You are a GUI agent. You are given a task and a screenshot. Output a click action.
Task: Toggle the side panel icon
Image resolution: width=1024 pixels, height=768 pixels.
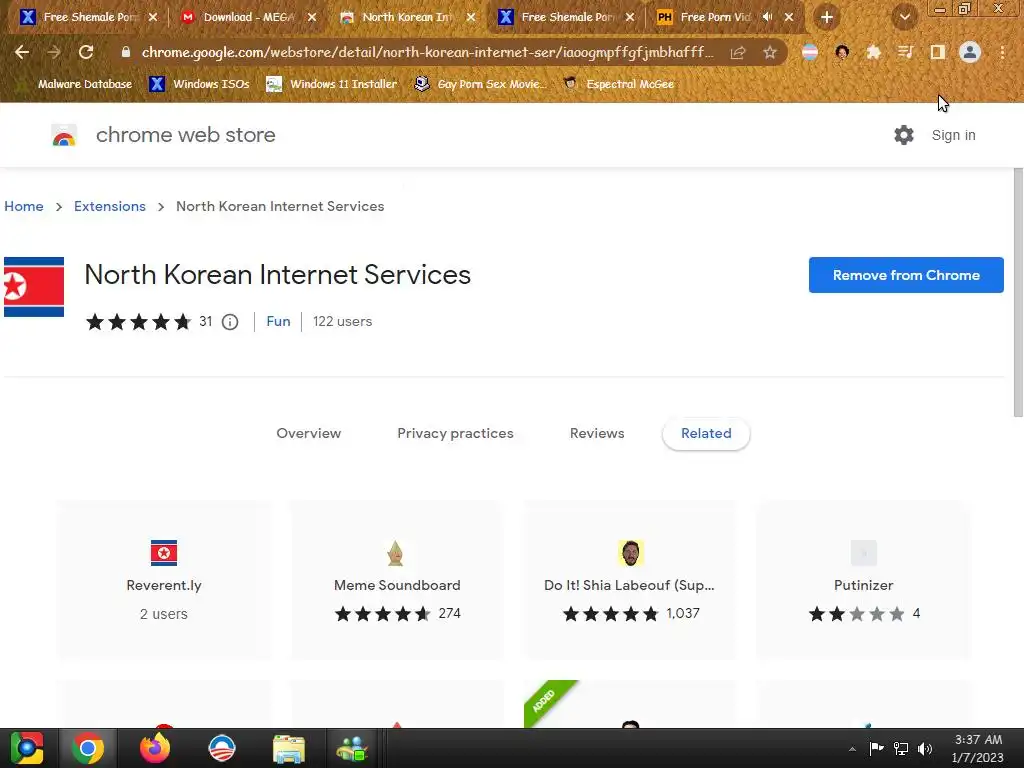937,52
